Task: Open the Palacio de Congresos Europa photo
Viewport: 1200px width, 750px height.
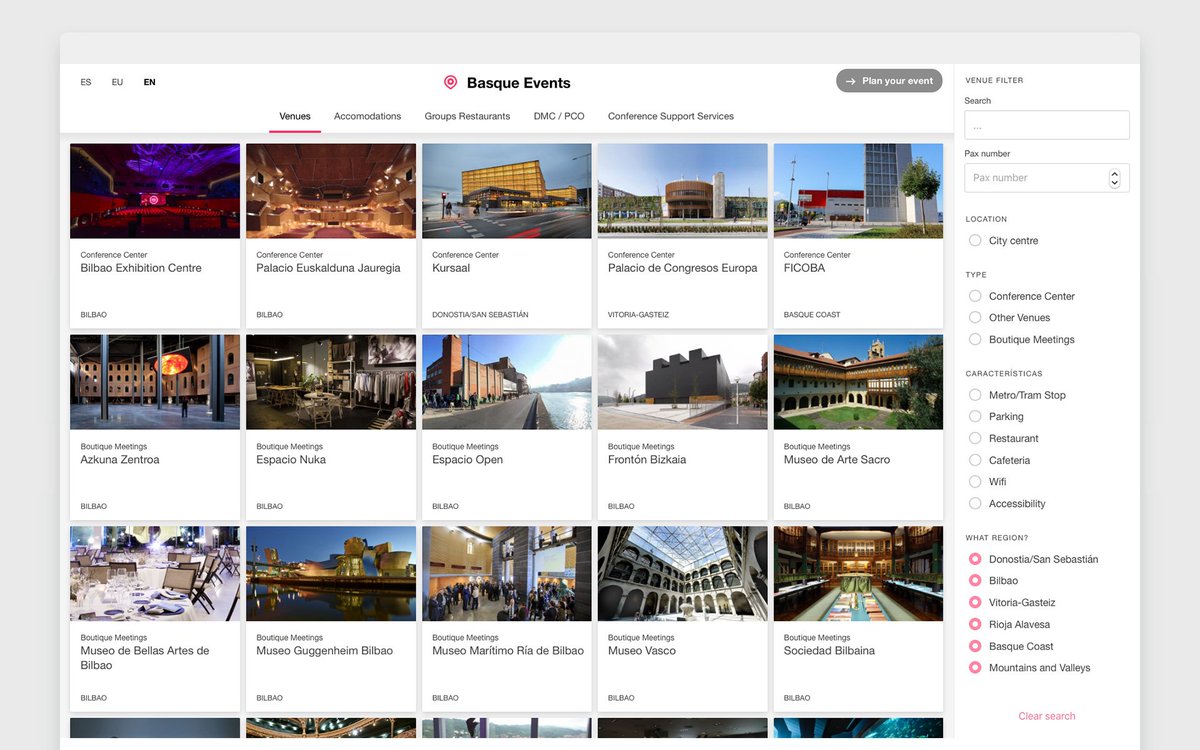Action: click(683, 191)
